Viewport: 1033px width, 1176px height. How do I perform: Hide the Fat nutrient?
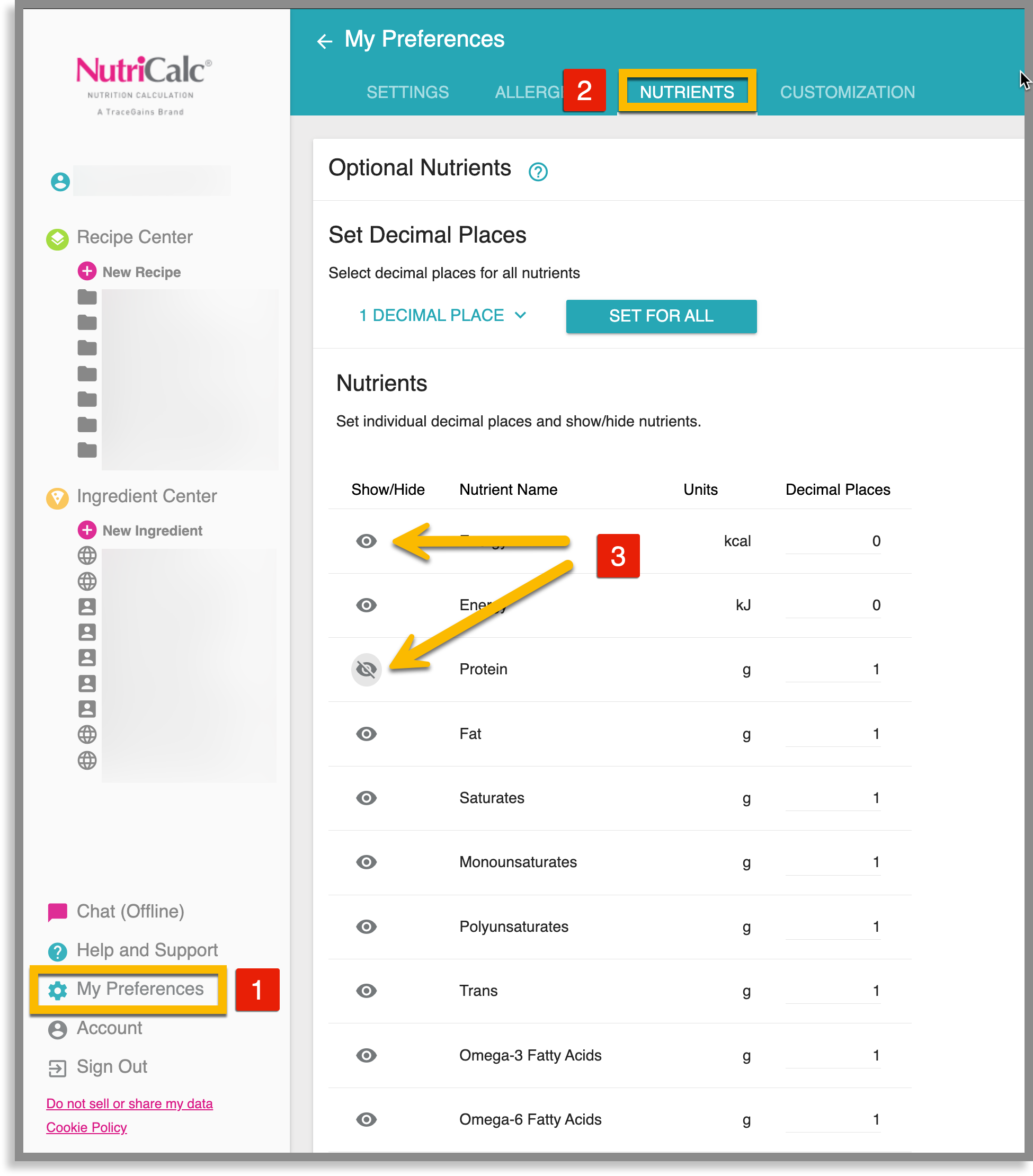[x=366, y=734]
